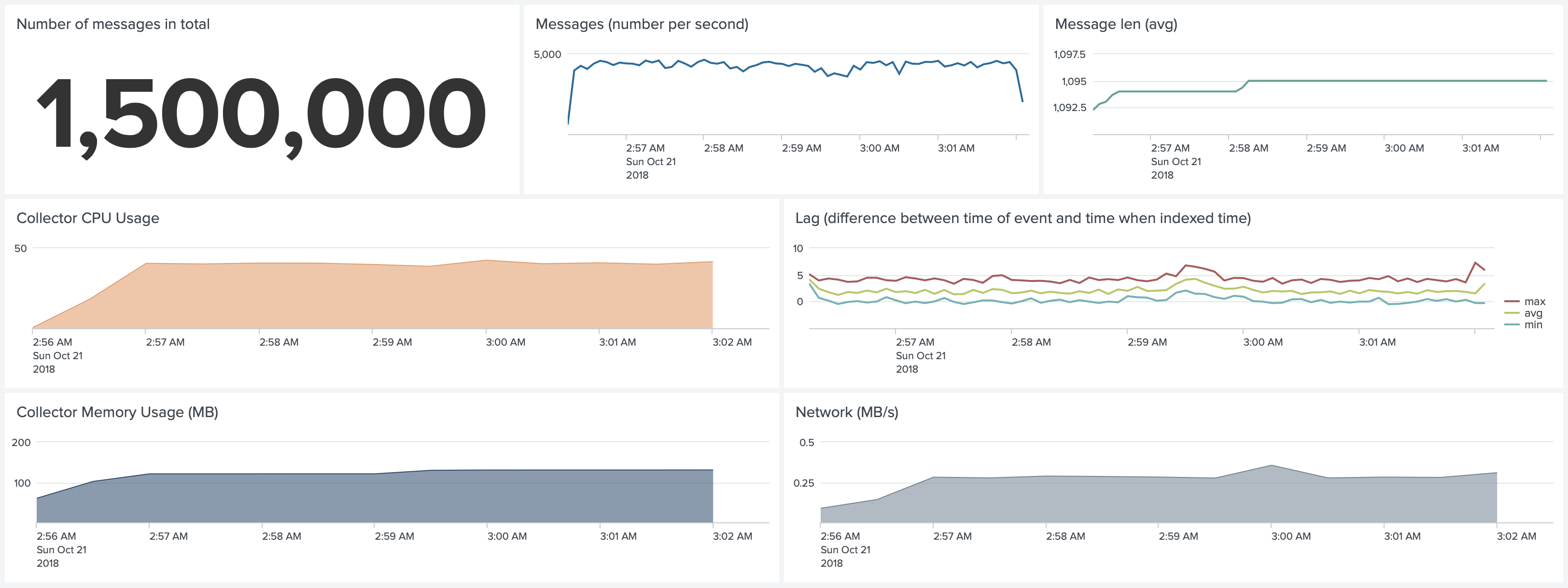This screenshot has height=588, width=1568.
Task: Click the red max legend color swatch
Action: pyautogui.click(x=1512, y=301)
